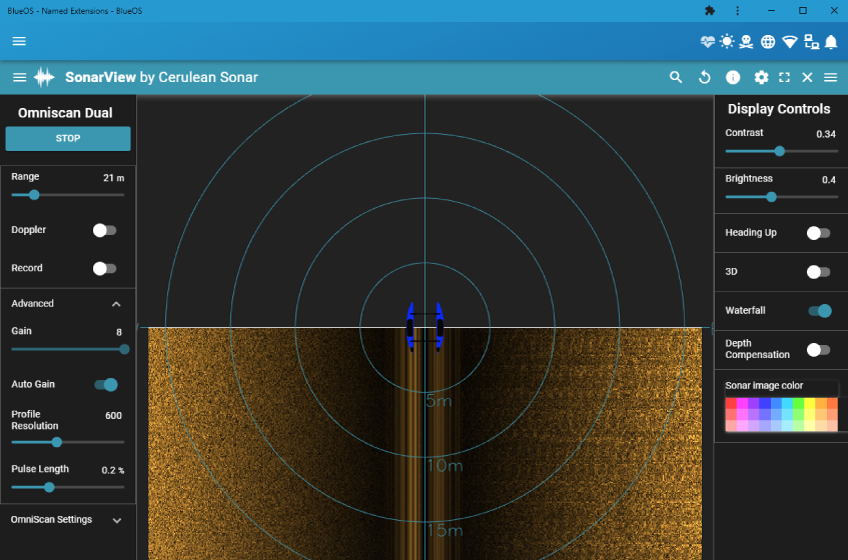
Task: Open the Wi-Fi network icon
Action: (x=790, y=42)
